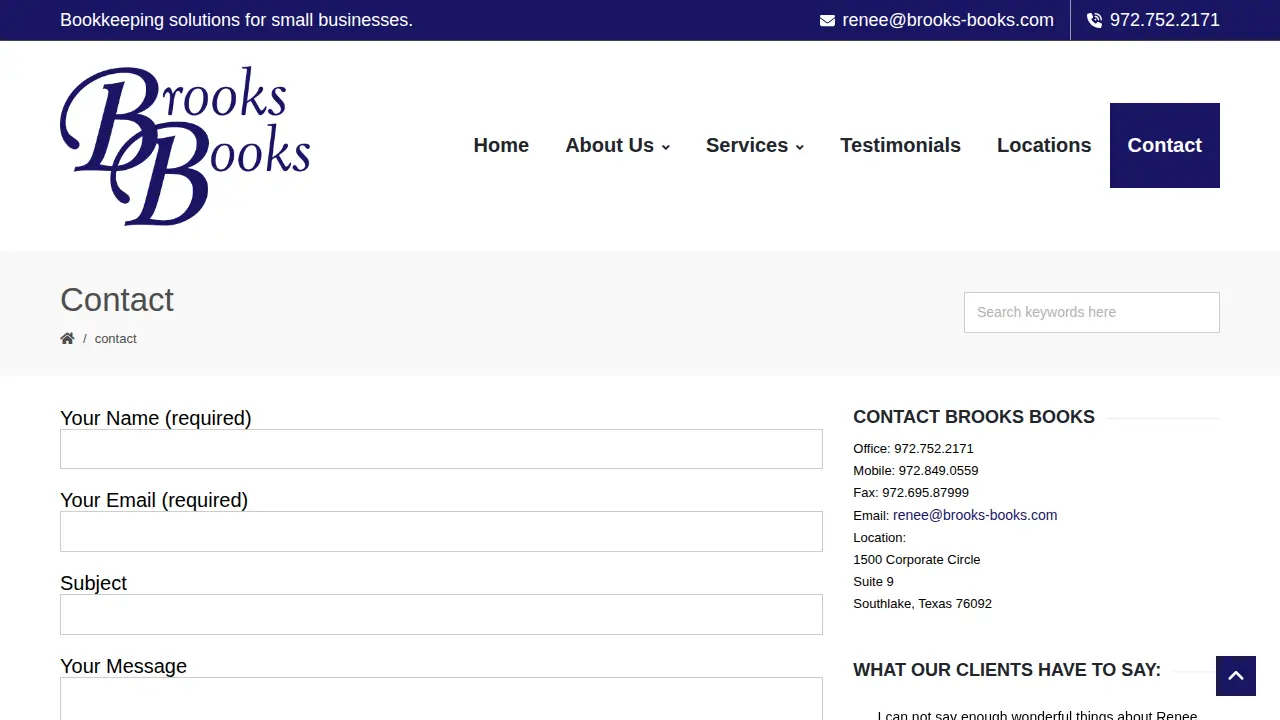Click the Your Name input field
1280x720 pixels.
click(x=441, y=449)
